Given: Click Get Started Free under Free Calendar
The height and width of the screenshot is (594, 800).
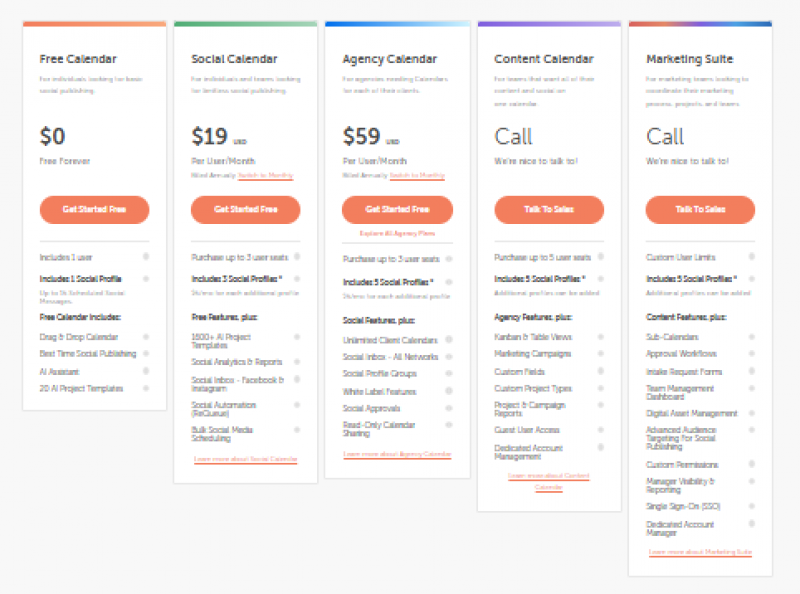Looking at the screenshot, I should click(x=94, y=210).
